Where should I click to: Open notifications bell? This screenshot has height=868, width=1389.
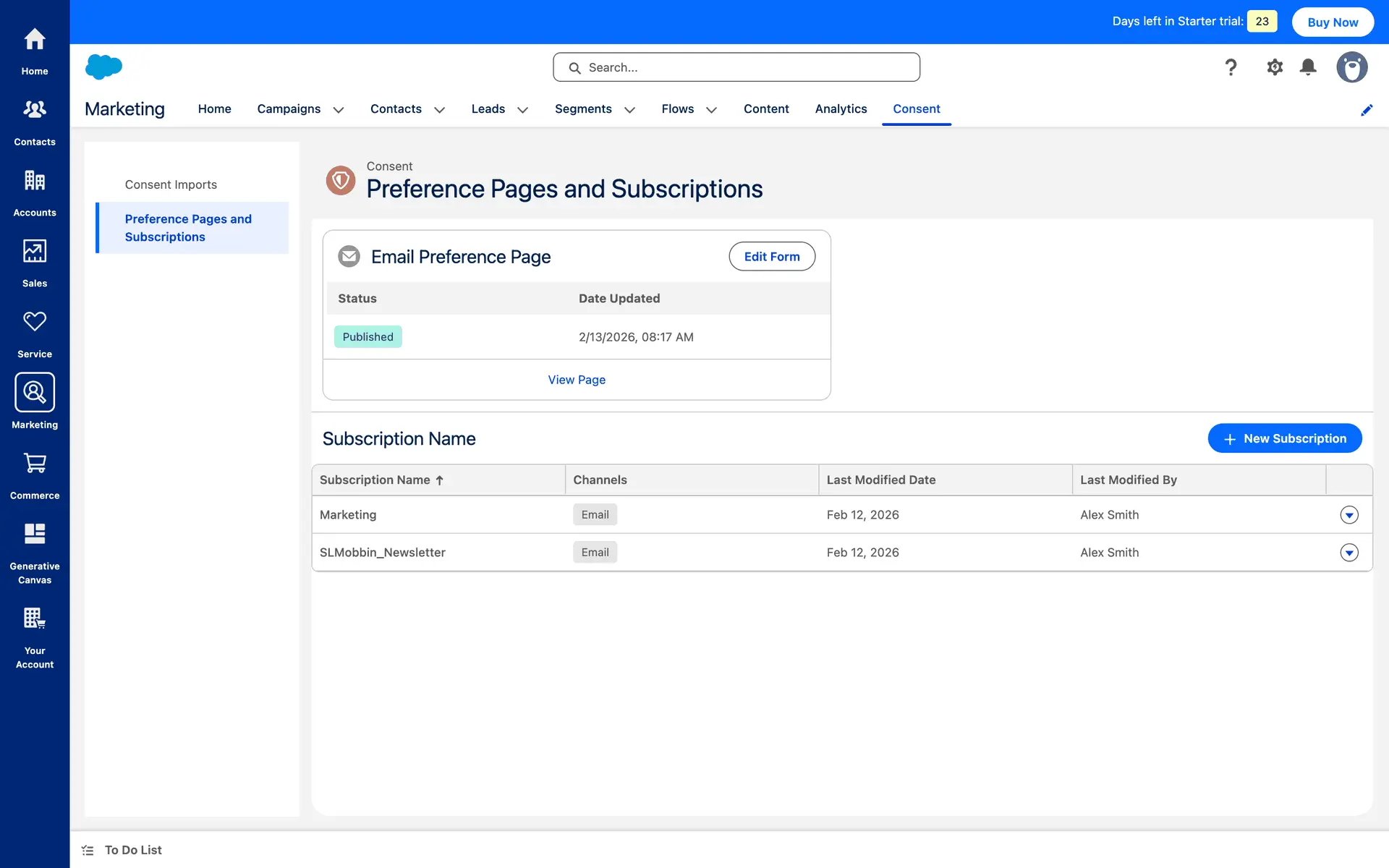[x=1308, y=67]
